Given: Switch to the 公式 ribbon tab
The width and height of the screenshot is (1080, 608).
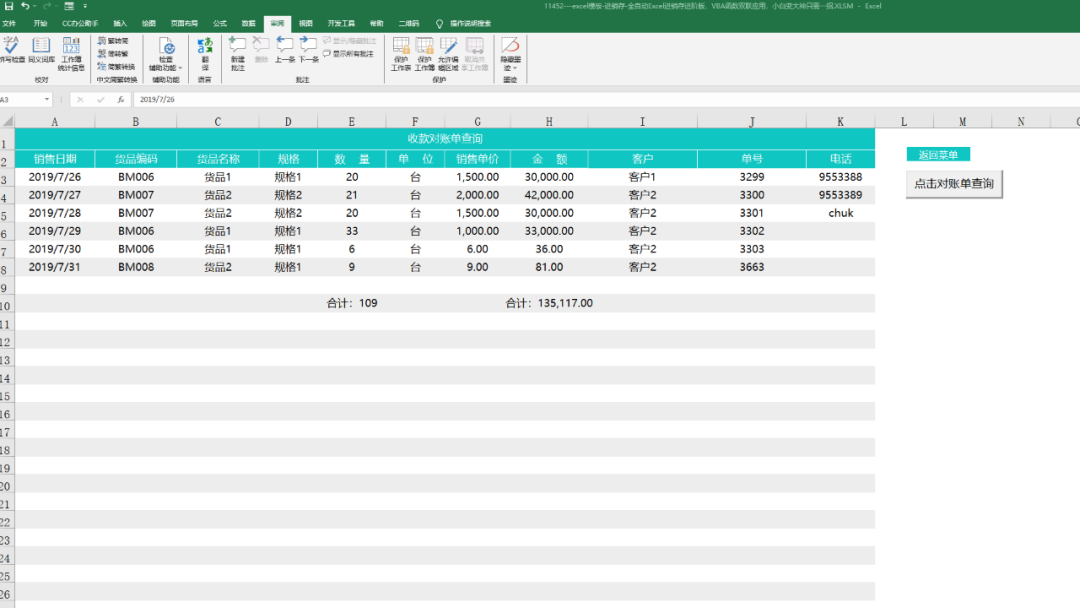Looking at the screenshot, I should [220, 23].
